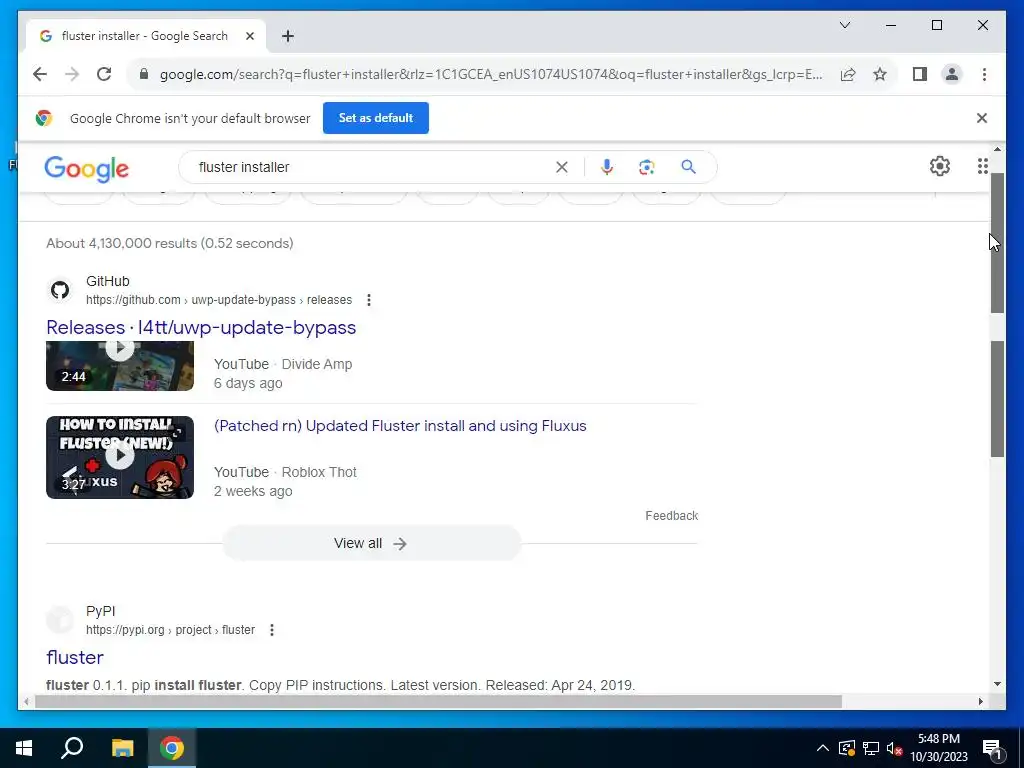Click the Set as default button
This screenshot has width=1024, height=768.
376,118
